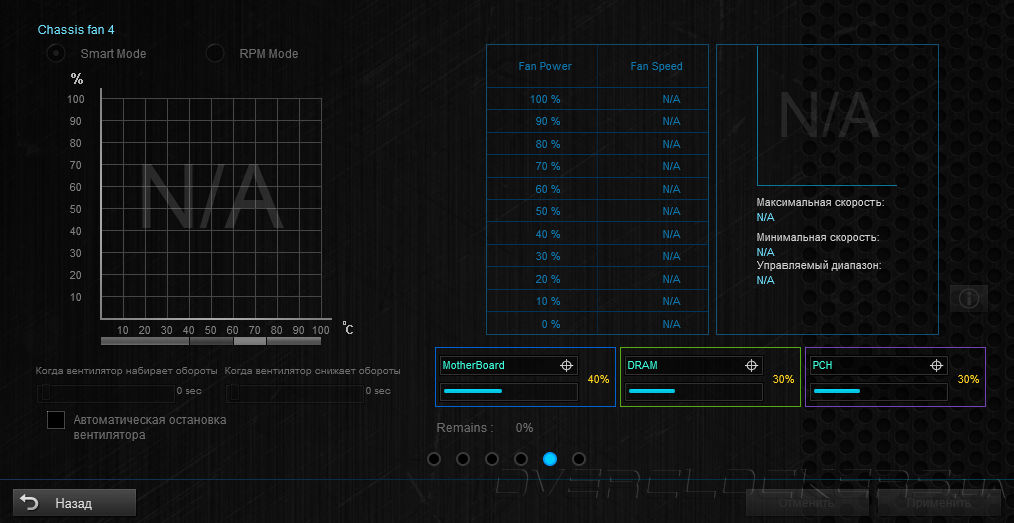Screen dimensions: 1014x523
Task: Click the Минимальная скорость label
Action: tap(818, 238)
